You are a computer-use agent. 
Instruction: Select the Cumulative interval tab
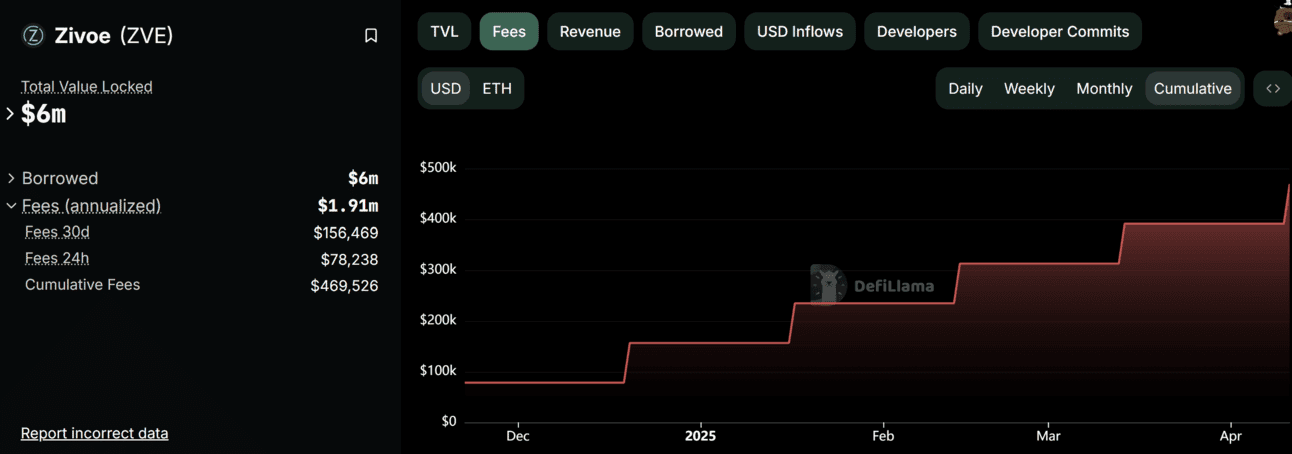(x=1193, y=88)
